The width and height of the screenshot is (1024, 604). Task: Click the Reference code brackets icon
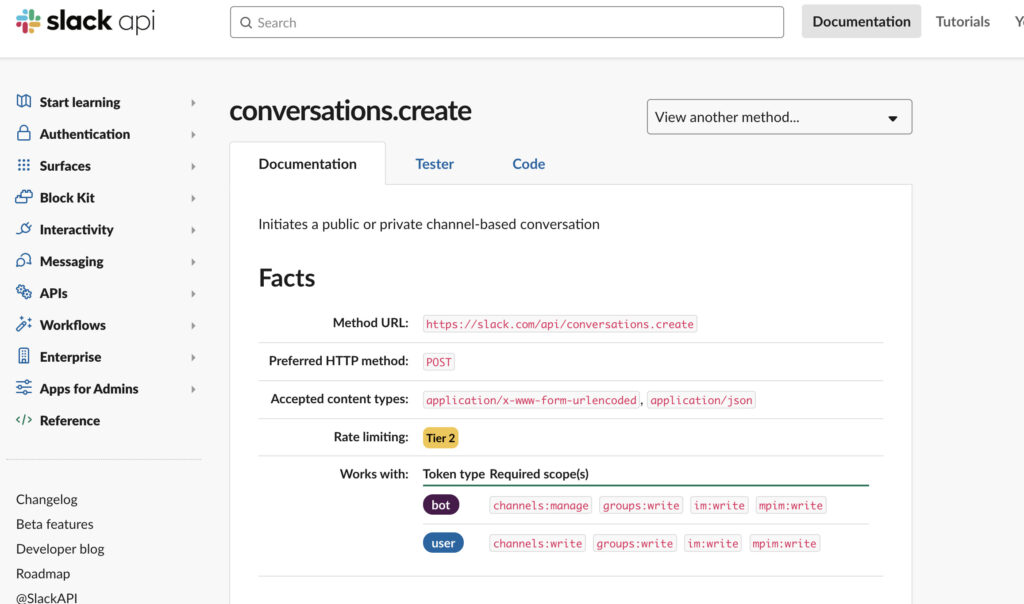point(24,420)
